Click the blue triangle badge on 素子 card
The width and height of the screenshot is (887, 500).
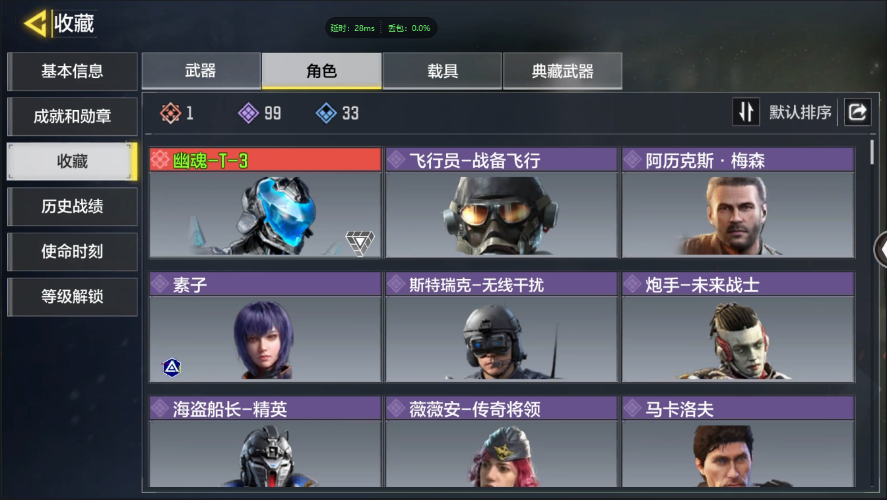click(172, 368)
